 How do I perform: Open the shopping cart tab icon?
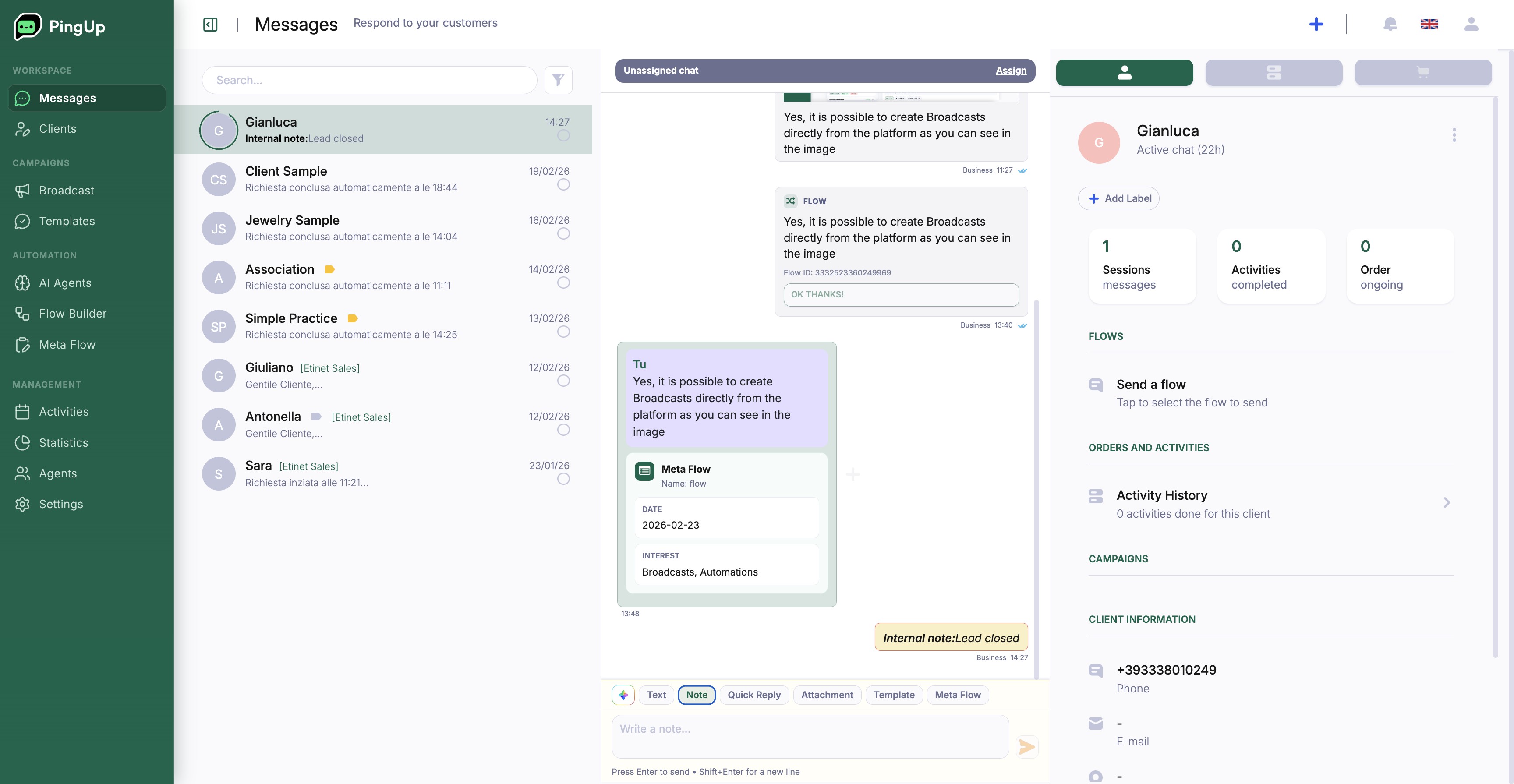coord(1422,72)
